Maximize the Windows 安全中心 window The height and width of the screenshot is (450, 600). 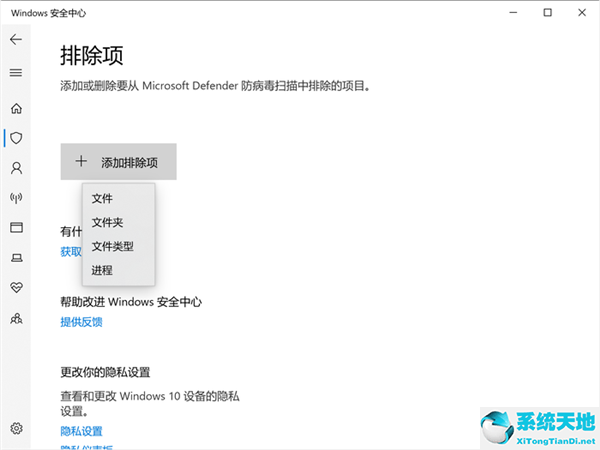548,13
